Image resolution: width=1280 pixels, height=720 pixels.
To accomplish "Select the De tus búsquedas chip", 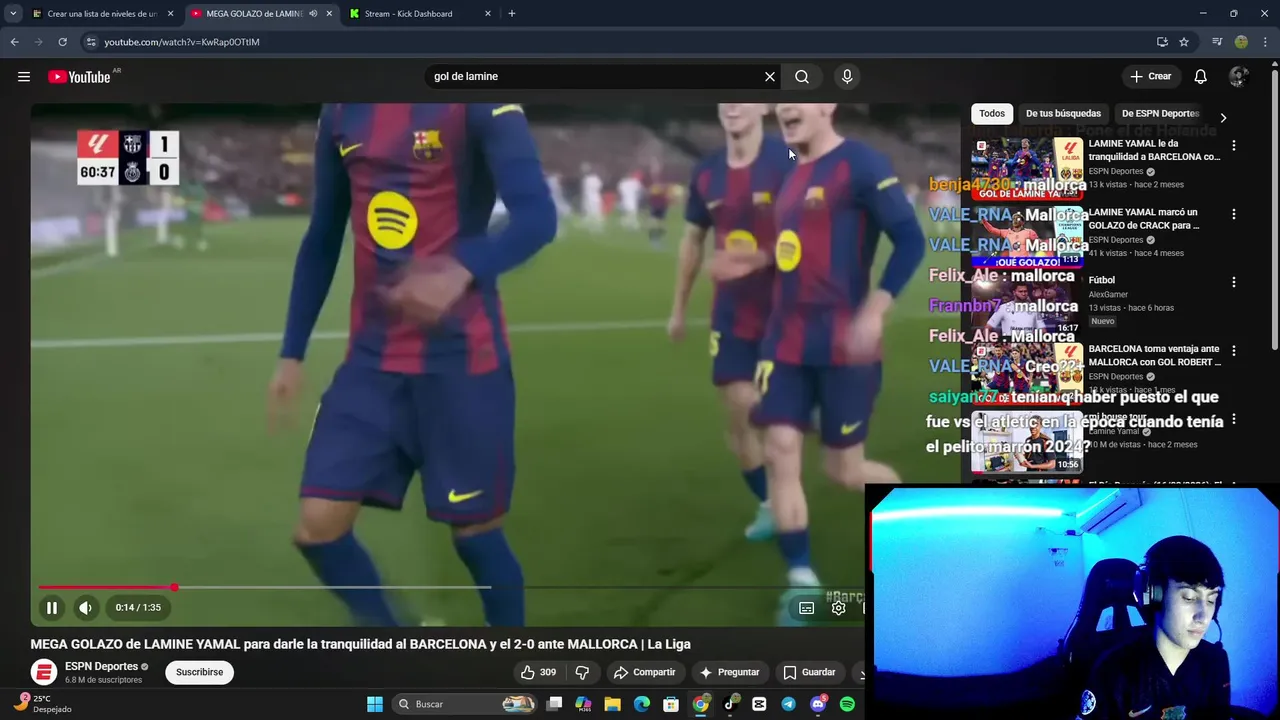I will pos(1063,114).
